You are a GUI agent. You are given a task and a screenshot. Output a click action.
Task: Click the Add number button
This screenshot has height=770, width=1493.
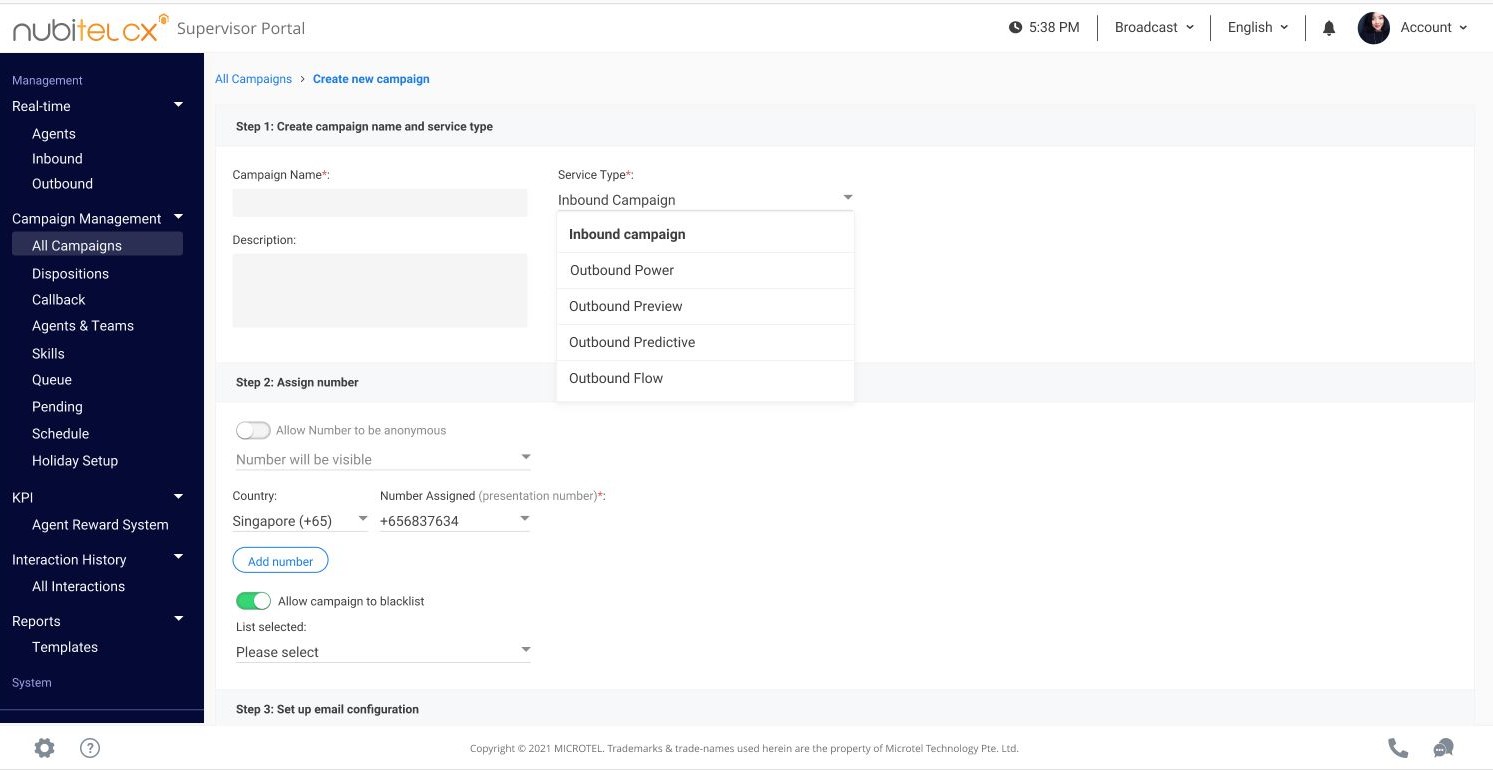coord(280,561)
